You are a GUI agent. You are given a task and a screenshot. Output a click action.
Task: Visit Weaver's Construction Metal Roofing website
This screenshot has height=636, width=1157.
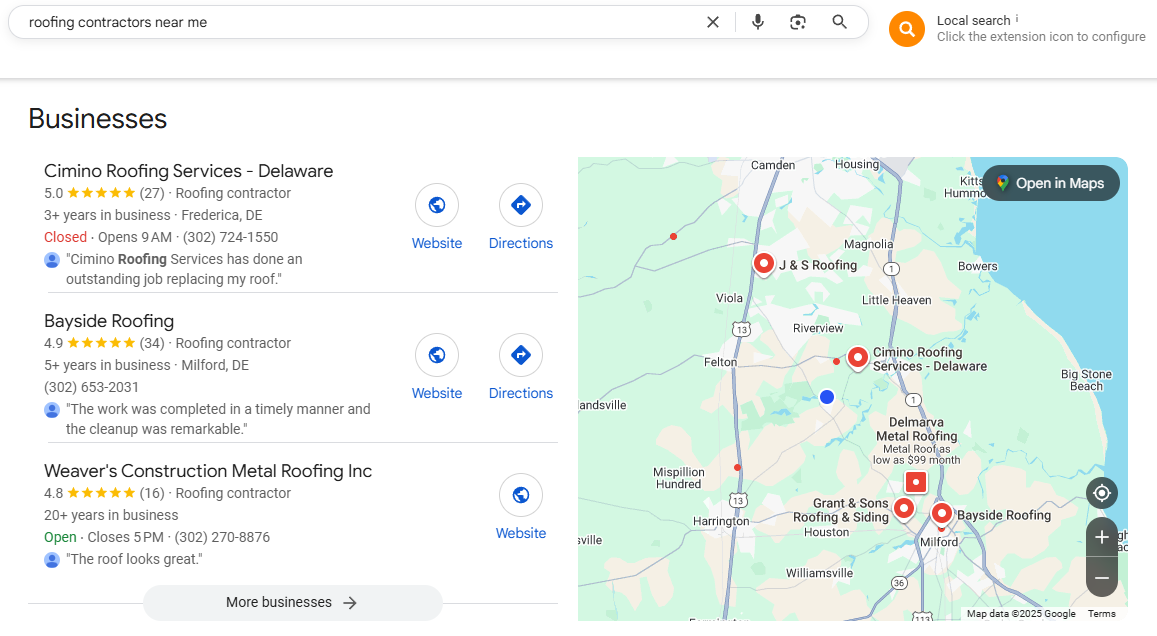(521, 496)
